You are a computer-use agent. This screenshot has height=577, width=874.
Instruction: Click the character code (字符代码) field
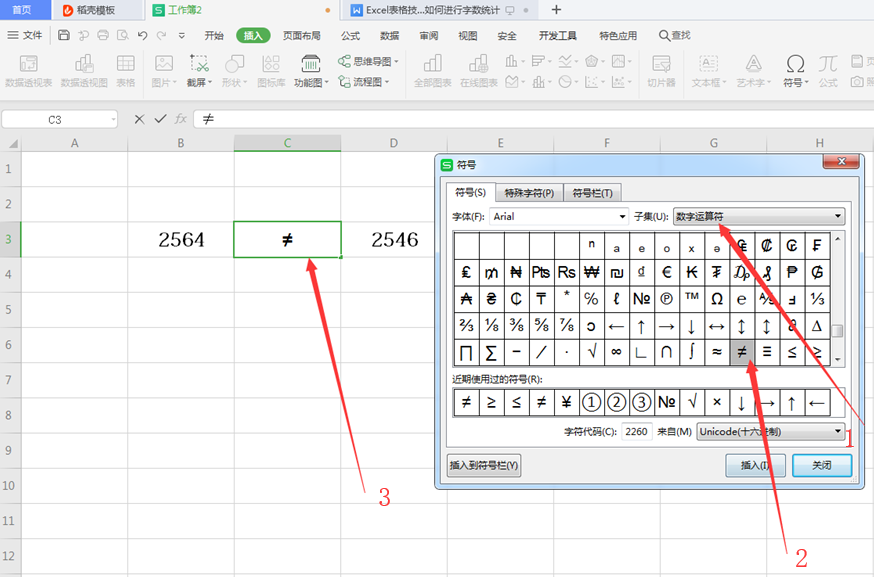pyautogui.click(x=637, y=431)
